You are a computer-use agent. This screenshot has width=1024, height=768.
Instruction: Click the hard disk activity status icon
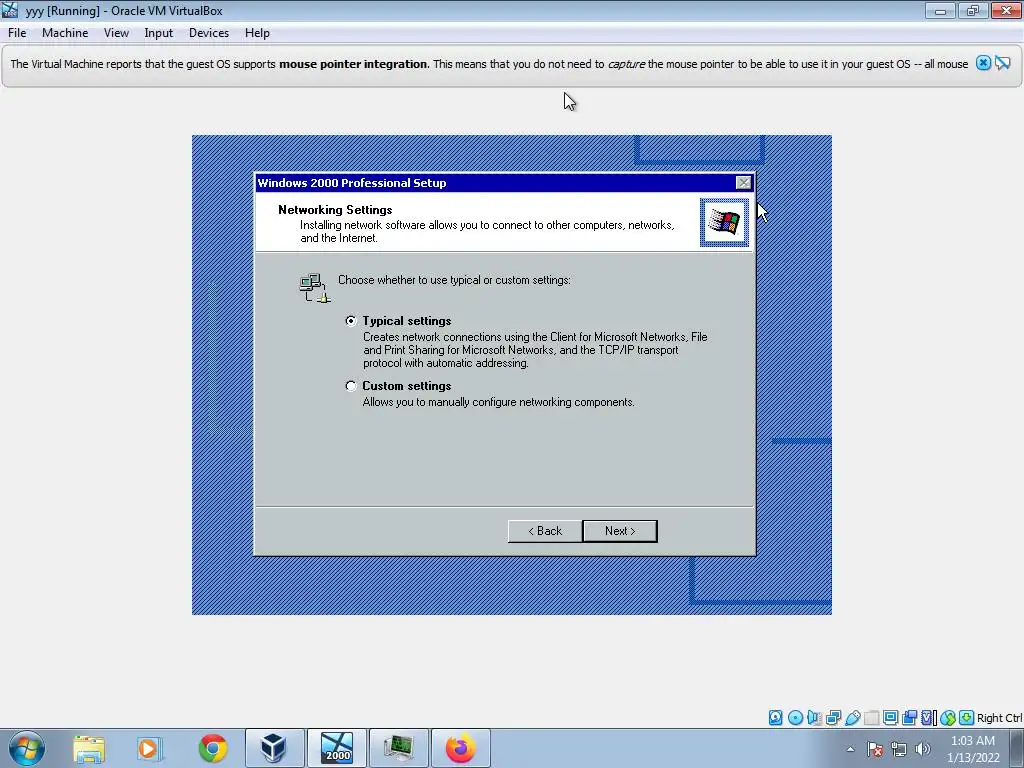click(x=775, y=718)
